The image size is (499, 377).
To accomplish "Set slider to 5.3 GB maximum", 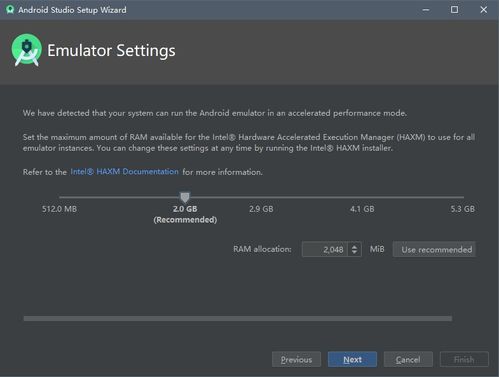I will point(463,197).
